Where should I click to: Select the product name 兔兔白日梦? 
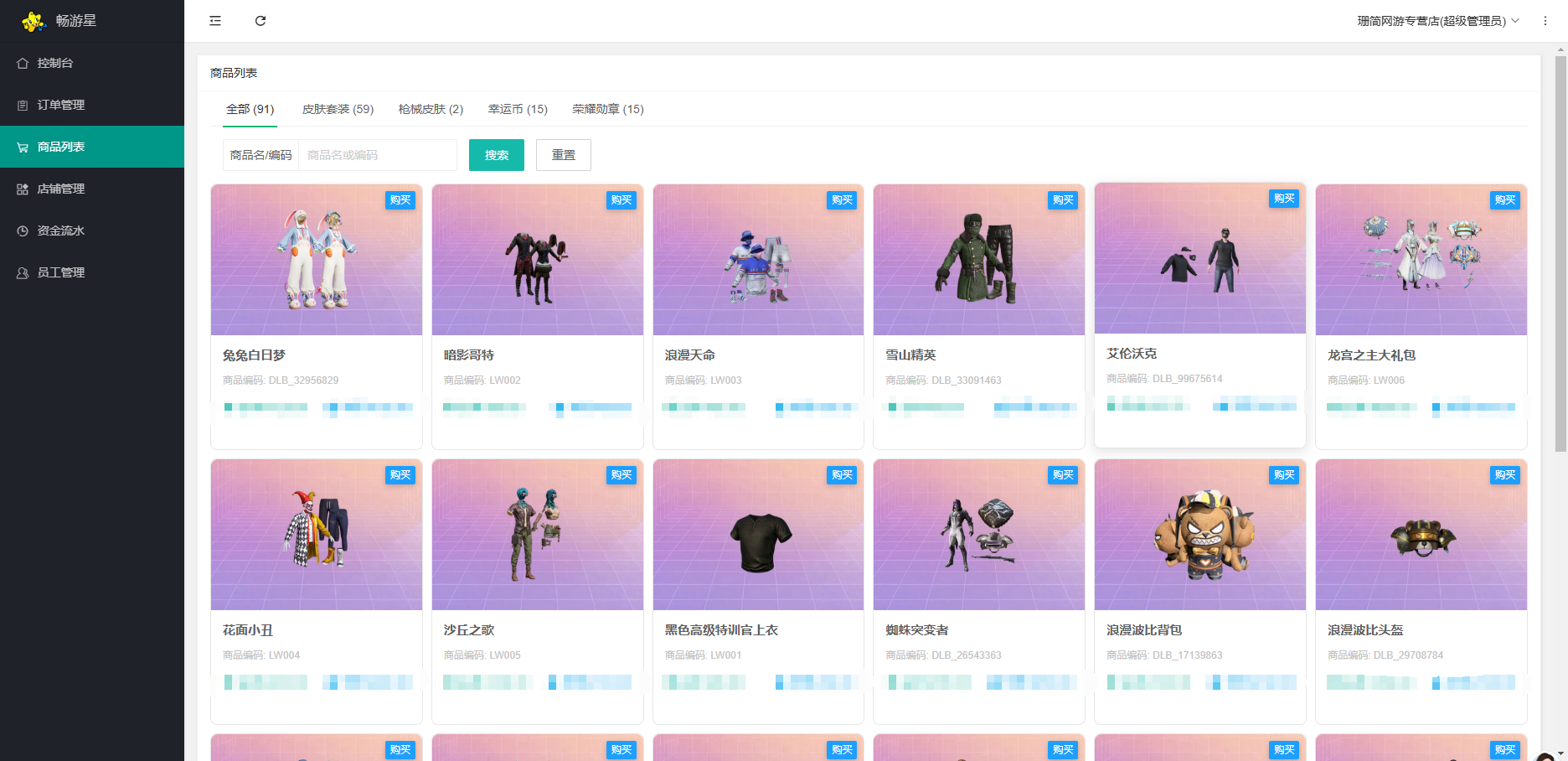[x=254, y=355]
